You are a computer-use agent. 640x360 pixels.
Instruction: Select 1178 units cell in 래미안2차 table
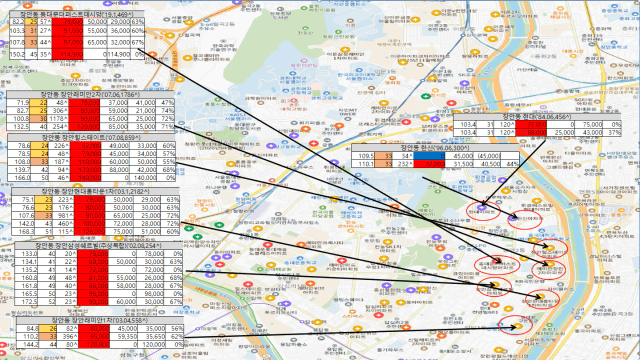(x=58, y=119)
